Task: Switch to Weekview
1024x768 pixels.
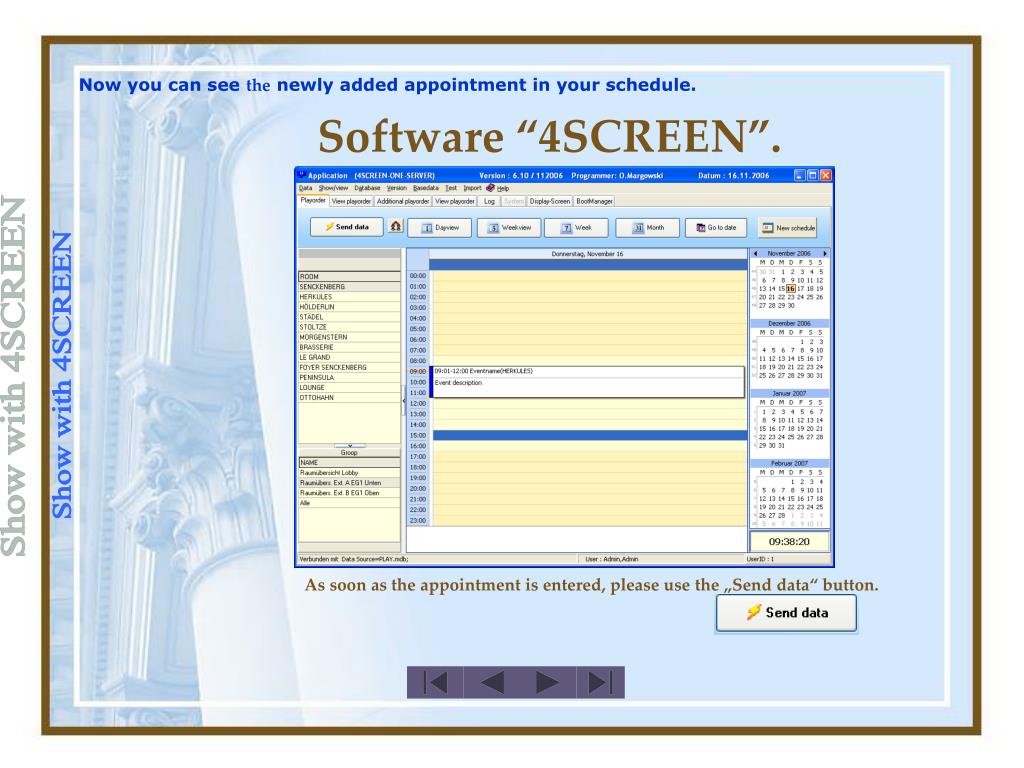Action: 509,228
